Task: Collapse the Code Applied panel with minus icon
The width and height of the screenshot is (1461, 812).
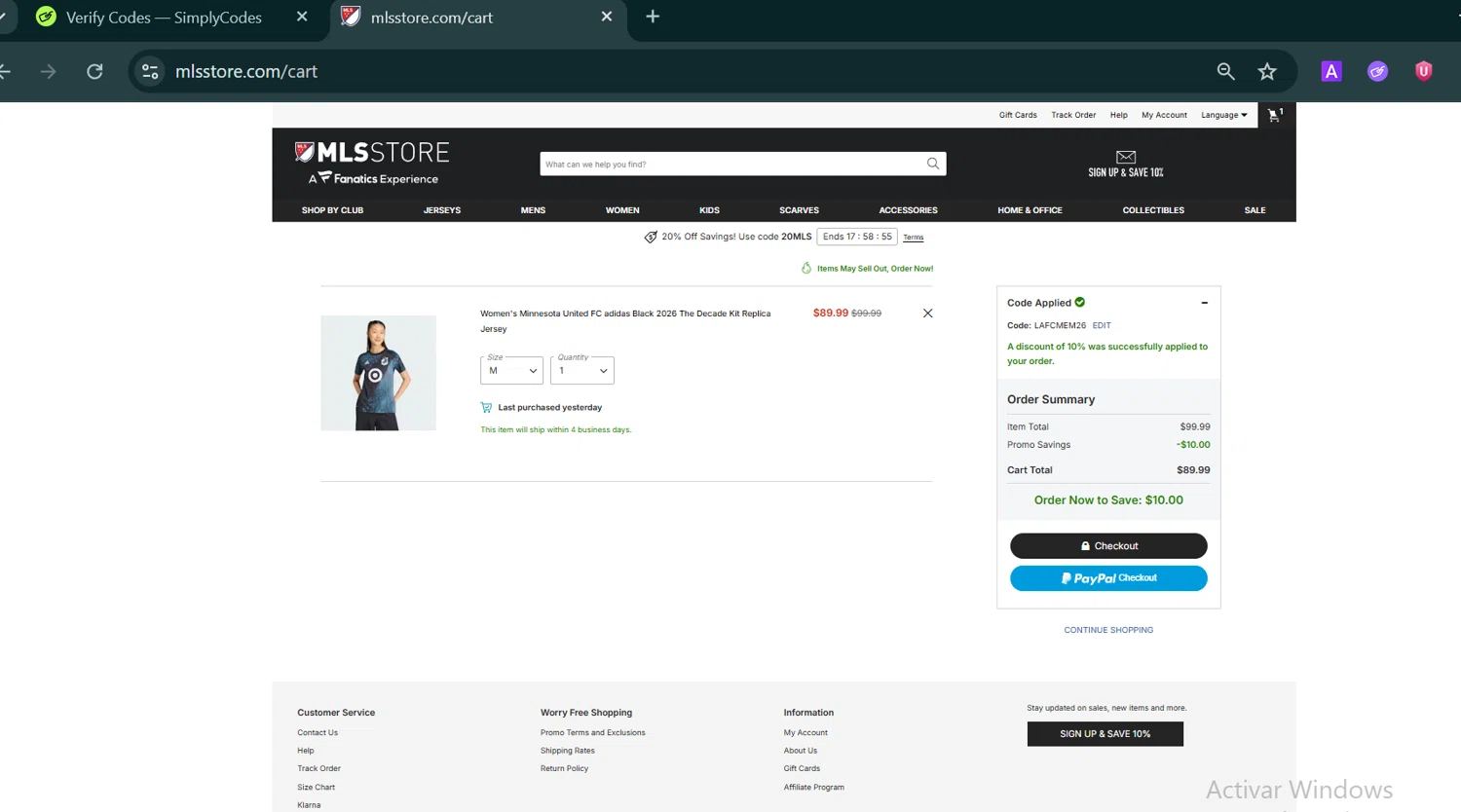Action: [x=1205, y=303]
